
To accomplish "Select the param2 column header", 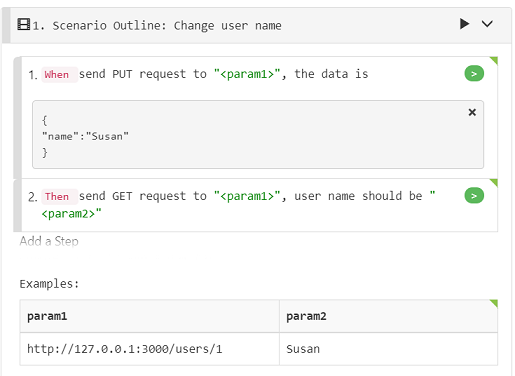I will tap(388, 316).
